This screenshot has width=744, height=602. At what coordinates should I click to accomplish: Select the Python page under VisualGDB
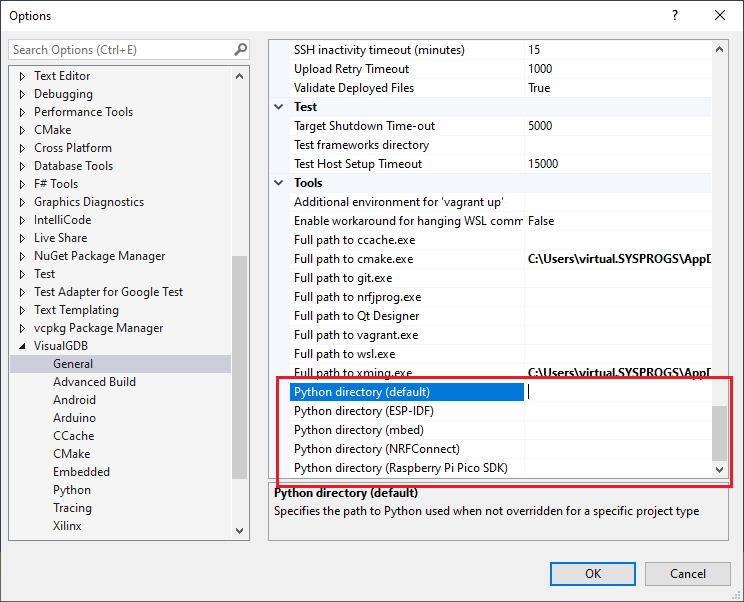(x=72, y=490)
